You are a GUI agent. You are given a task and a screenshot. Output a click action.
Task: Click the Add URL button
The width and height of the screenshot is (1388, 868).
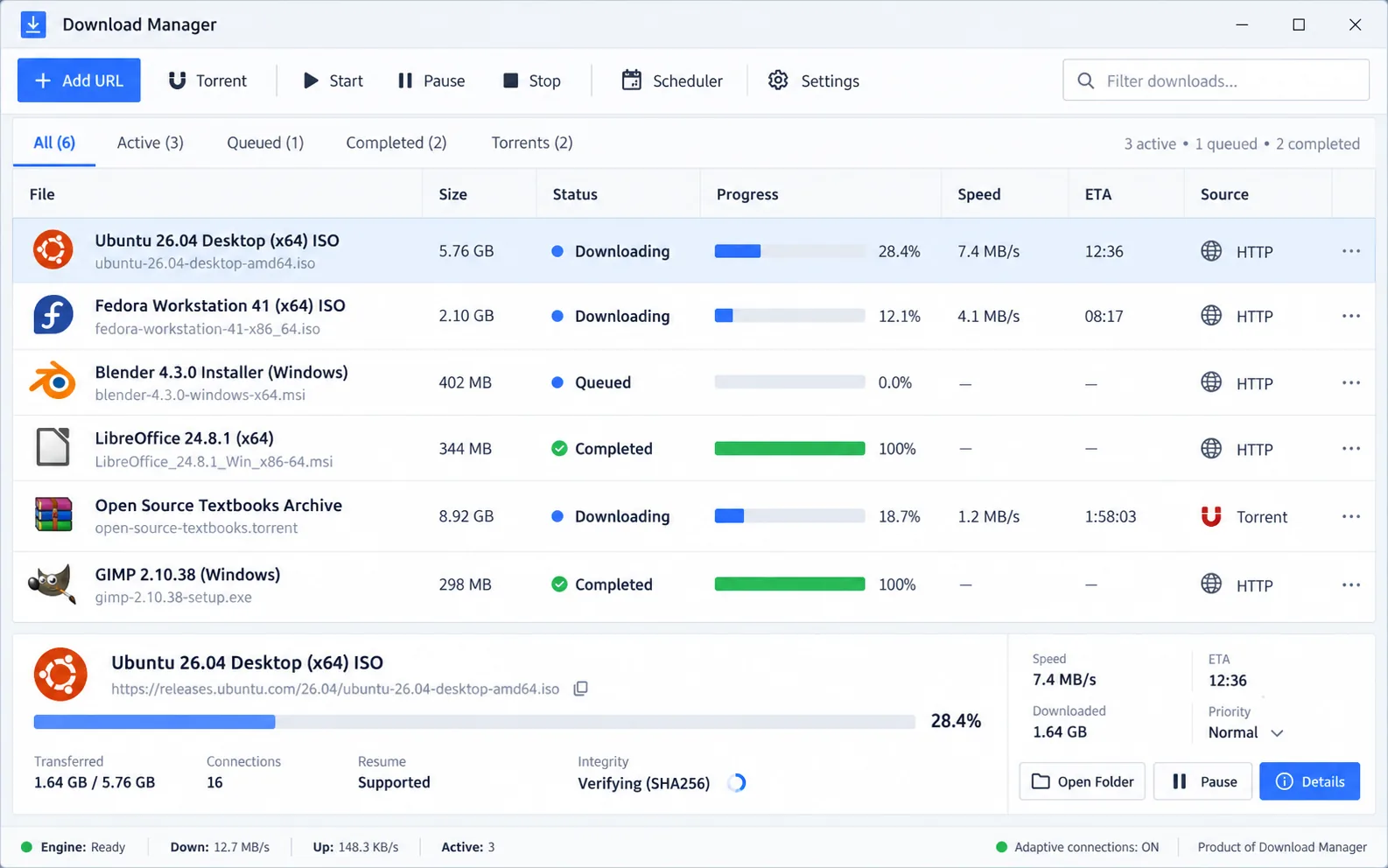[x=79, y=80]
